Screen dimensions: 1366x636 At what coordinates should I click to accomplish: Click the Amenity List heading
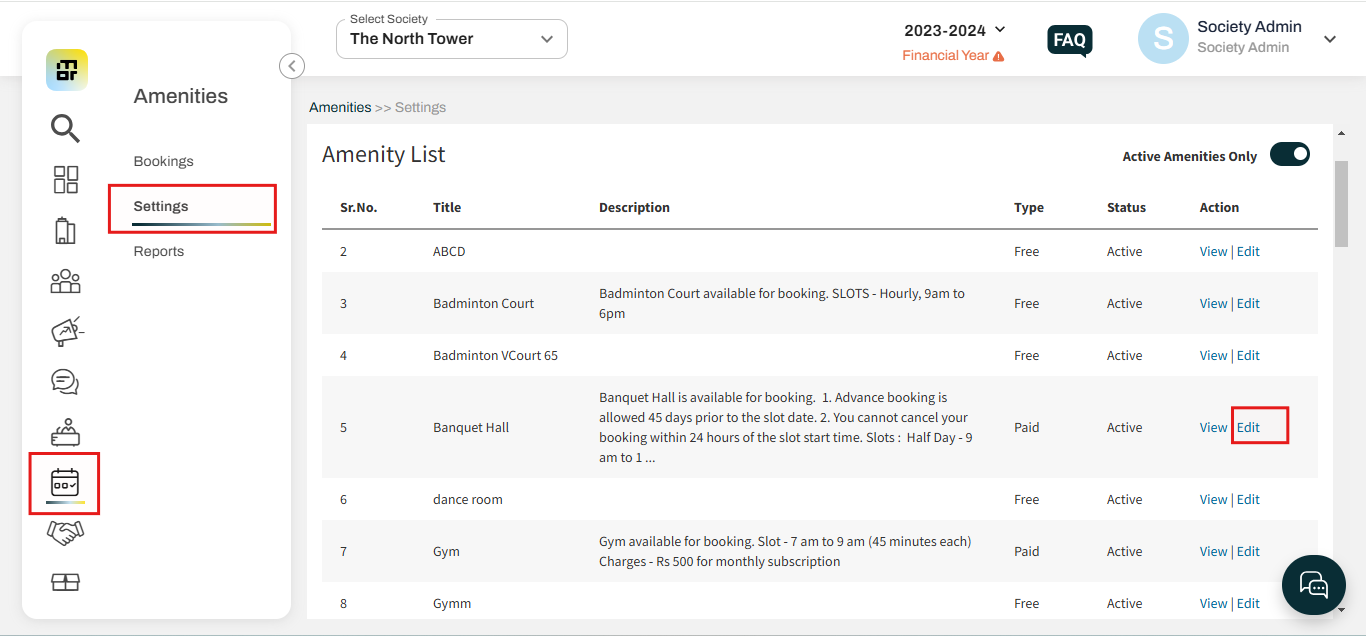pos(384,155)
